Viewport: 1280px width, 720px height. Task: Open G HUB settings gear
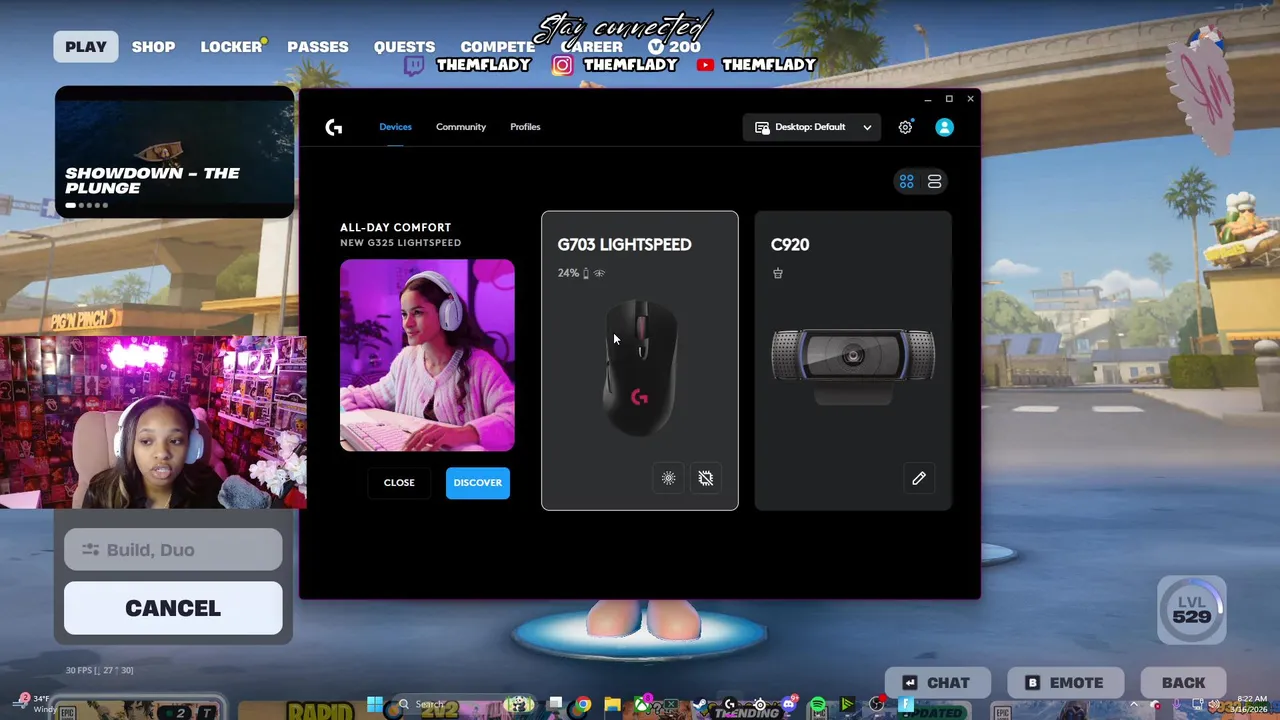(905, 127)
